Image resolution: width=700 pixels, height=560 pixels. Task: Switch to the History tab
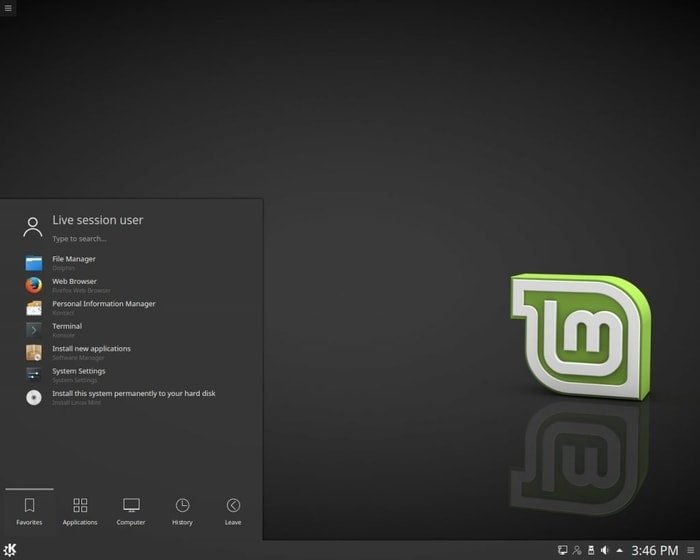pyautogui.click(x=182, y=512)
